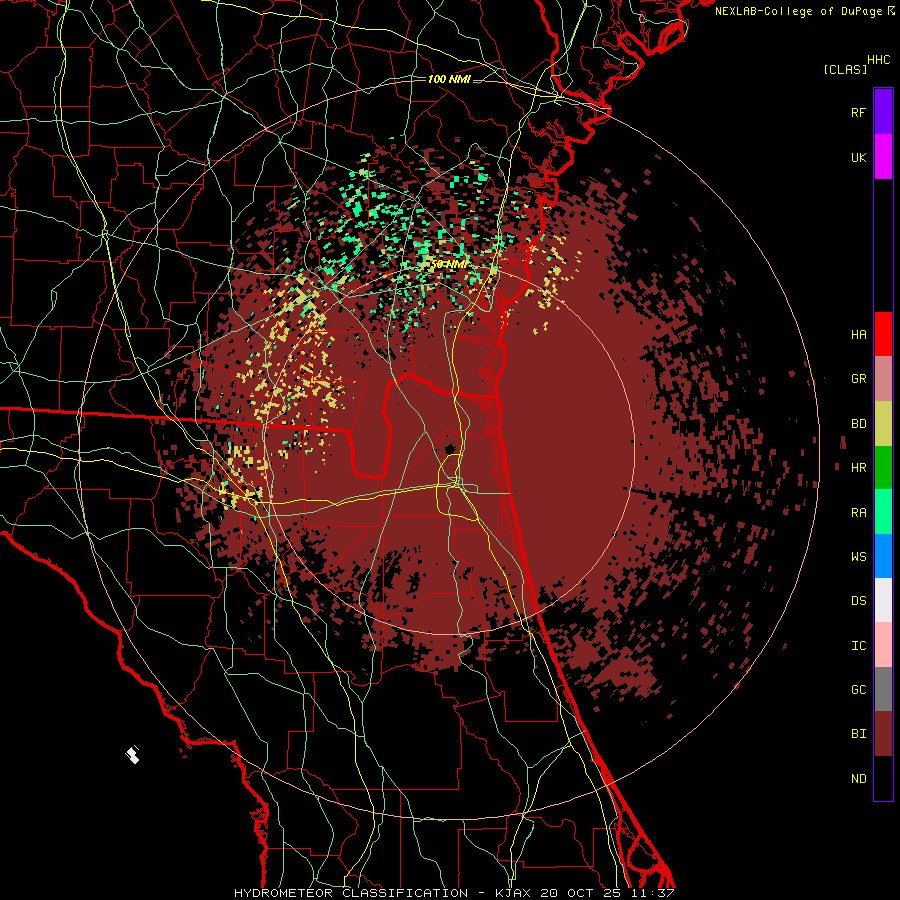
Task: Click the 20 OCT 25 date text
Action: point(581,893)
